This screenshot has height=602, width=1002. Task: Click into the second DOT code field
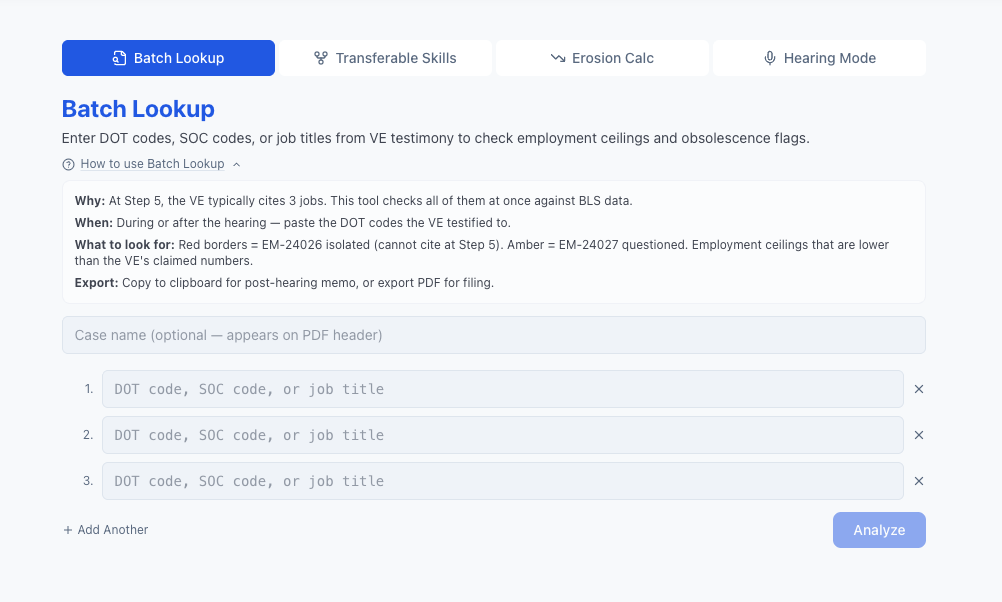503,435
